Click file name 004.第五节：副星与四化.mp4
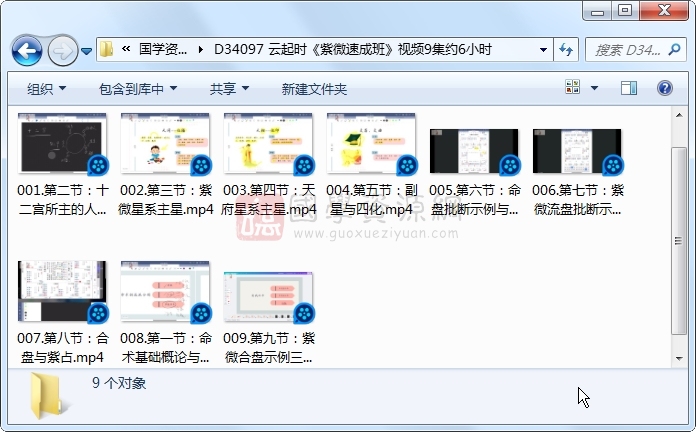696x432 pixels. (x=372, y=200)
